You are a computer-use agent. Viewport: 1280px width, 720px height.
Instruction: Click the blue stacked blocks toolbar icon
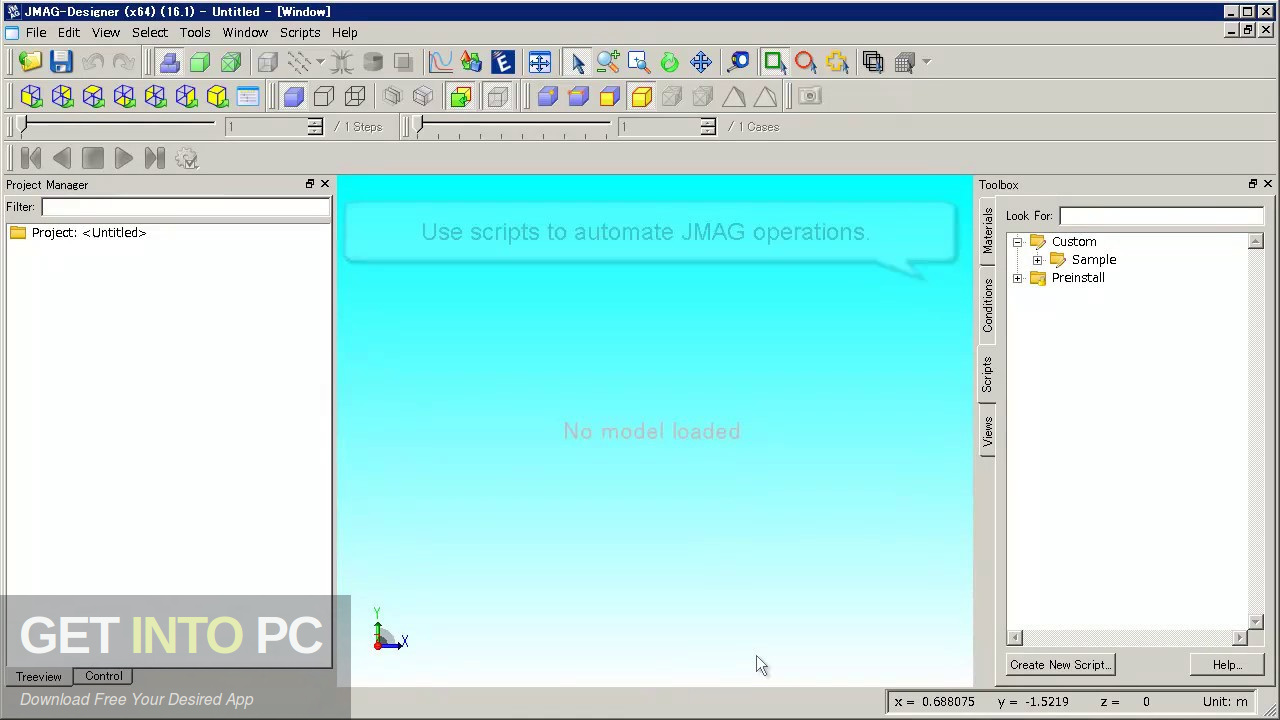coord(169,62)
